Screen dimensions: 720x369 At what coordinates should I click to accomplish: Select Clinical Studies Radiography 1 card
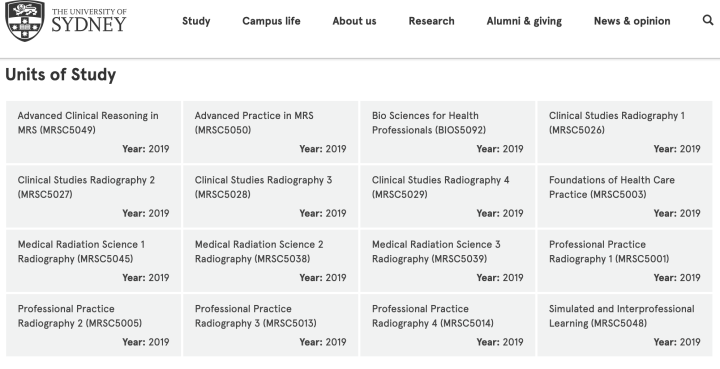(x=625, y=132)
